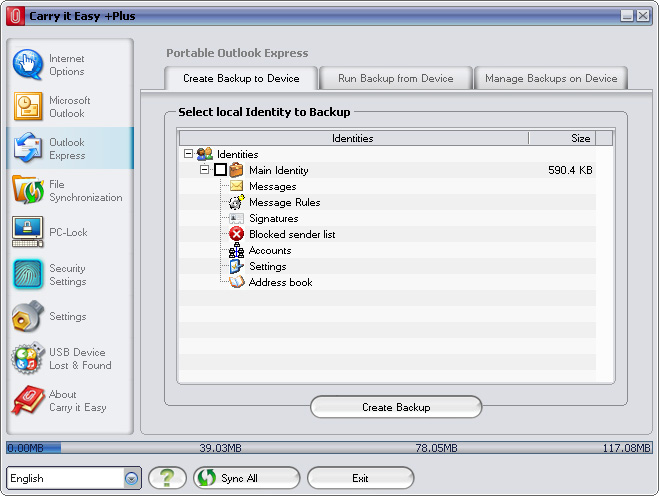Open About Carry it Easy book icon
The width and height of the screenshot is (659, 496).
[x=28, y=400]
